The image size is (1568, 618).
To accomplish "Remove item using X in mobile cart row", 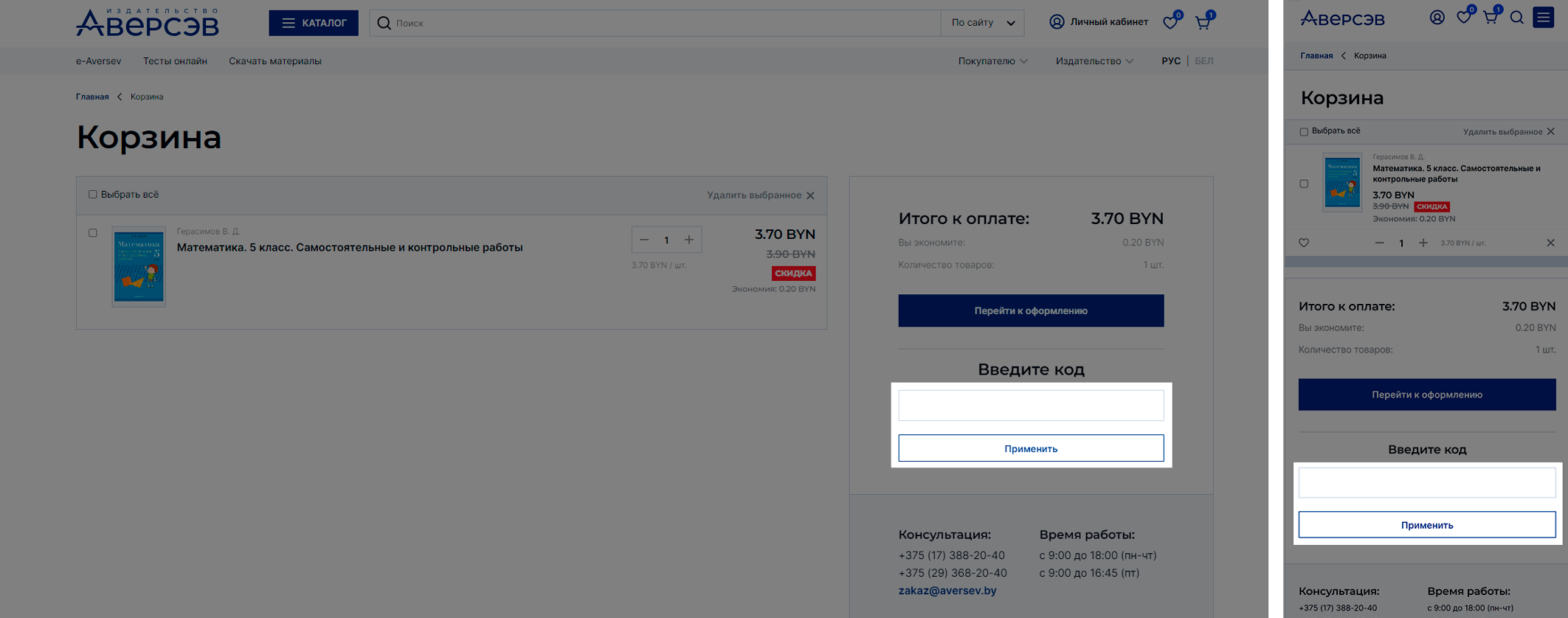I will point(1550,243).
